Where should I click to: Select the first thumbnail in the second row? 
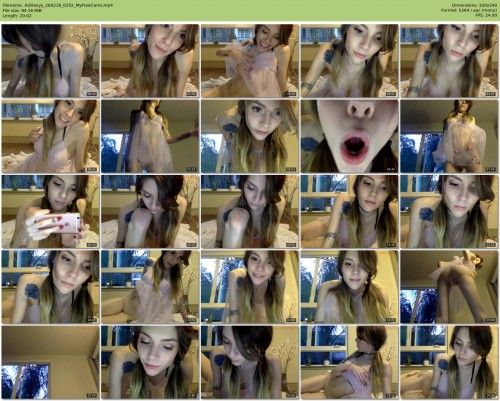coord(50,136)
